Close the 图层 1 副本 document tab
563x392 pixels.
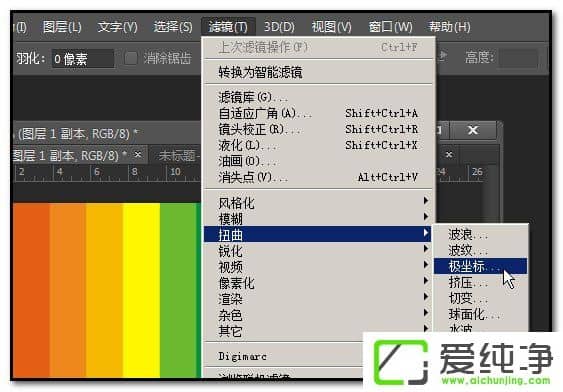(x=138, y=155)
